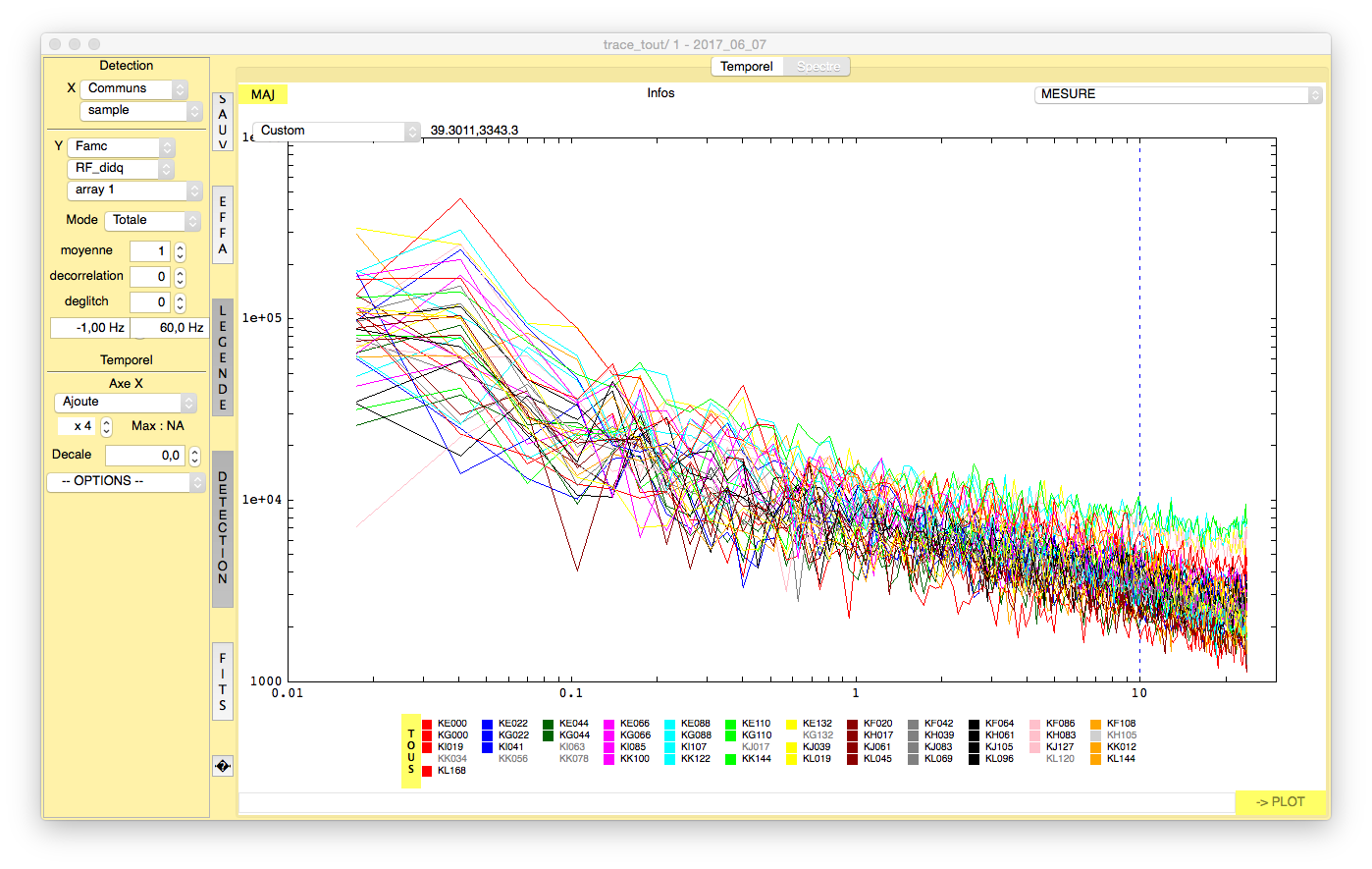
Task: Click the Decale value input field
Action: click(x=145, y=456)
